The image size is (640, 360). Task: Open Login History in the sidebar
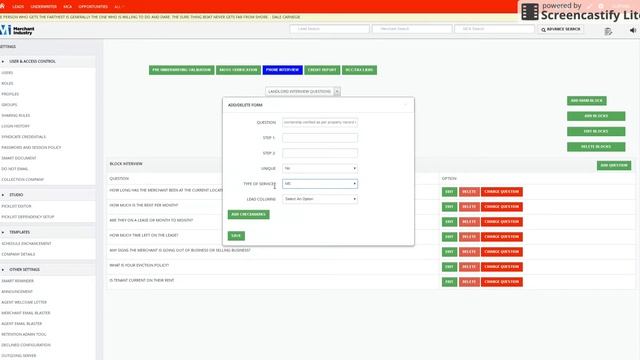point(16,126)
